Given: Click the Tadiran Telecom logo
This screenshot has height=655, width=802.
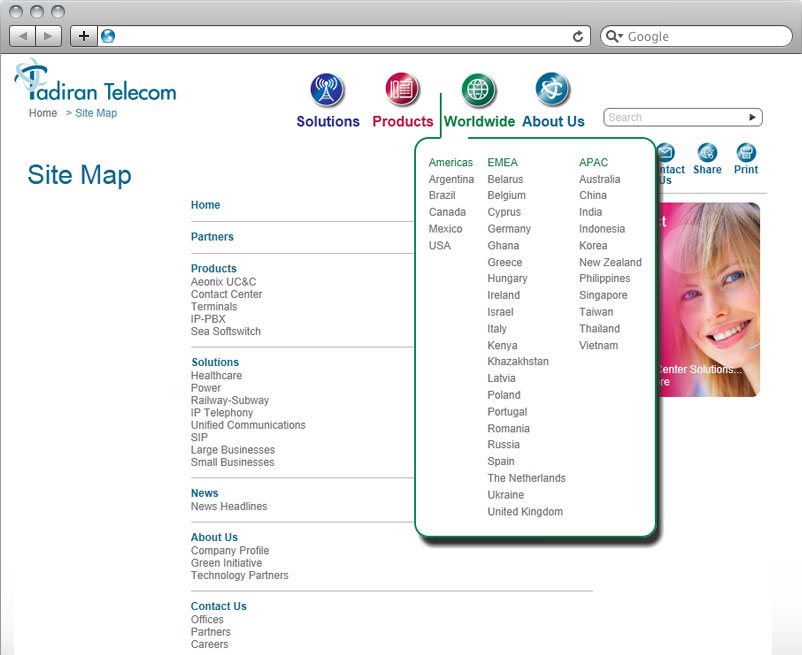Looking at the screenshot, I should (x=96, y=84).
